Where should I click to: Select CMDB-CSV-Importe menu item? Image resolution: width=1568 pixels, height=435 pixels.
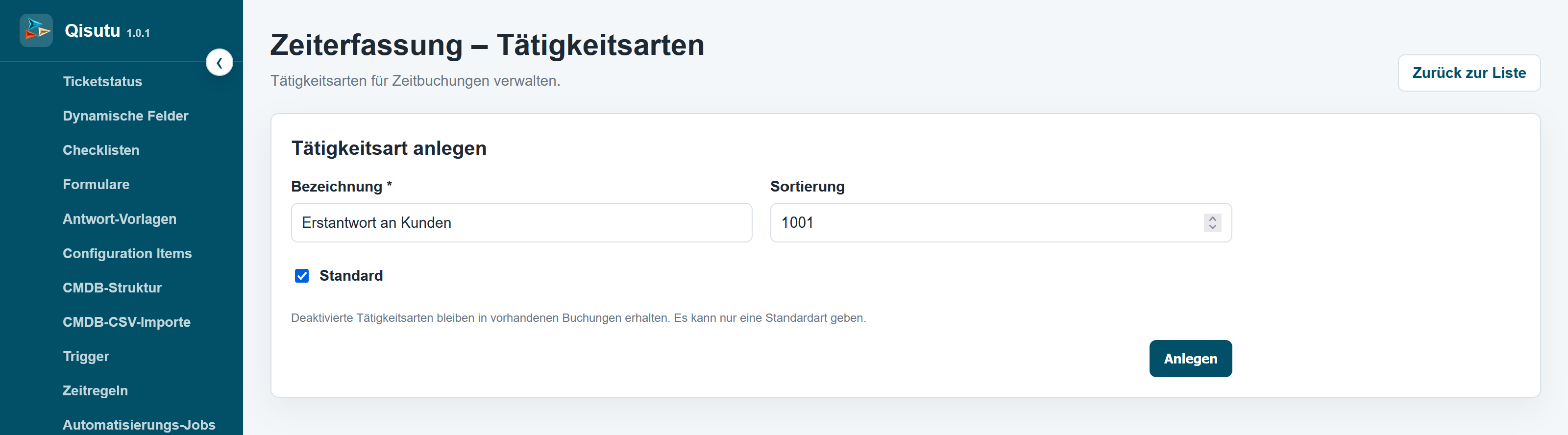tap(126, 322)
